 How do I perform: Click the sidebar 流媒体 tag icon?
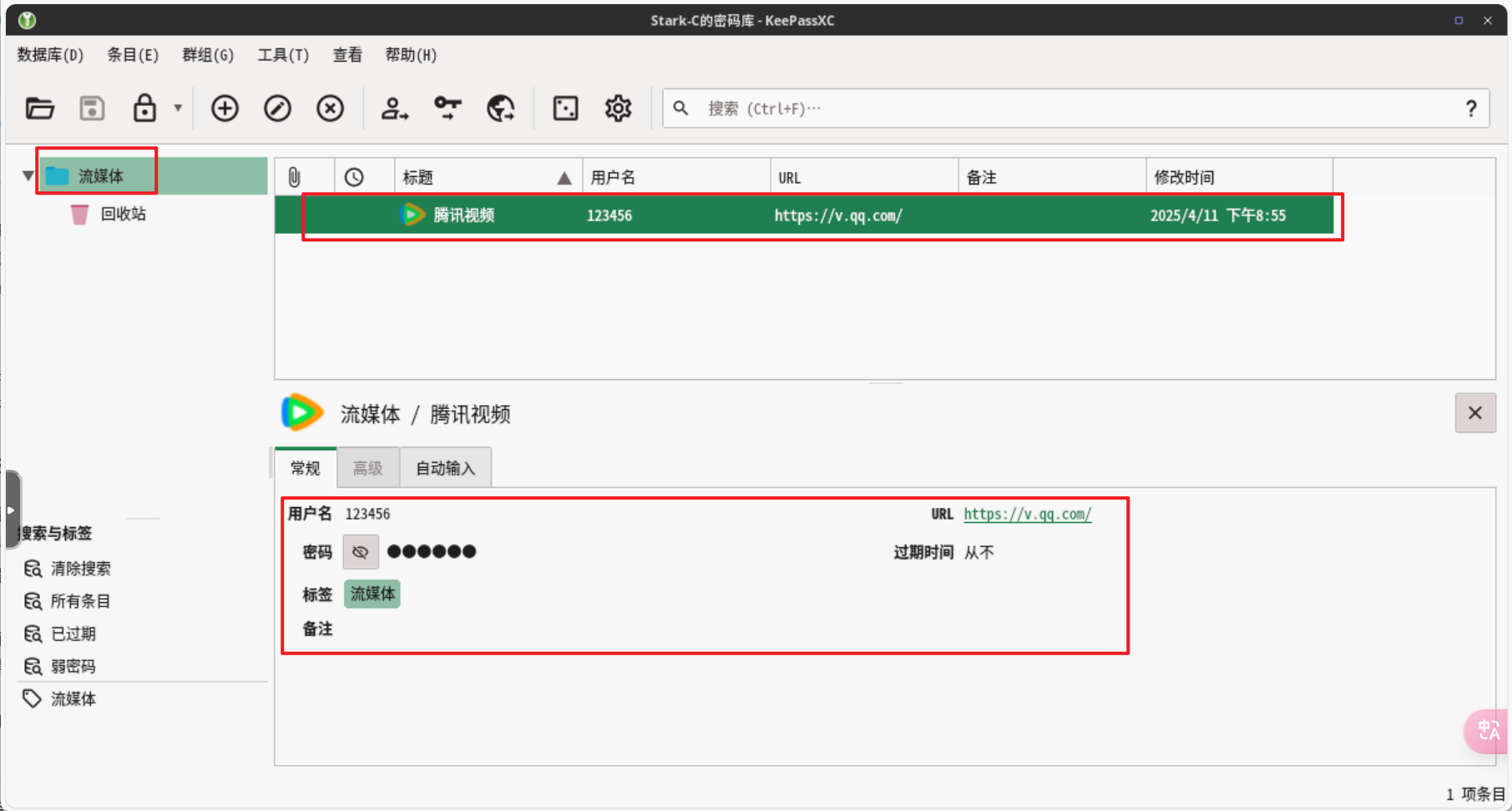click(32, 698)
